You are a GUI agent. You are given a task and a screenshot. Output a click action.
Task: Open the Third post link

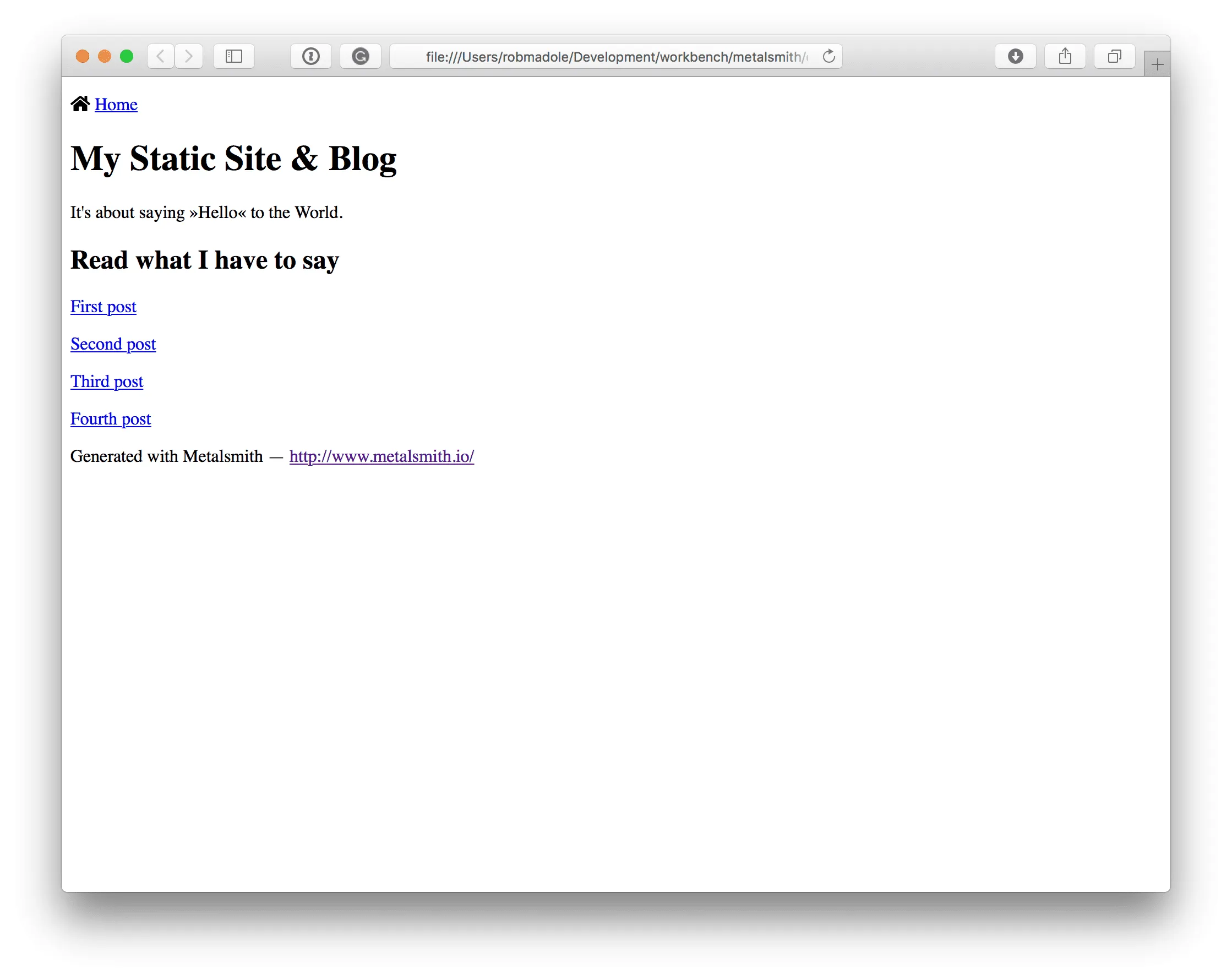coord(107,382)
